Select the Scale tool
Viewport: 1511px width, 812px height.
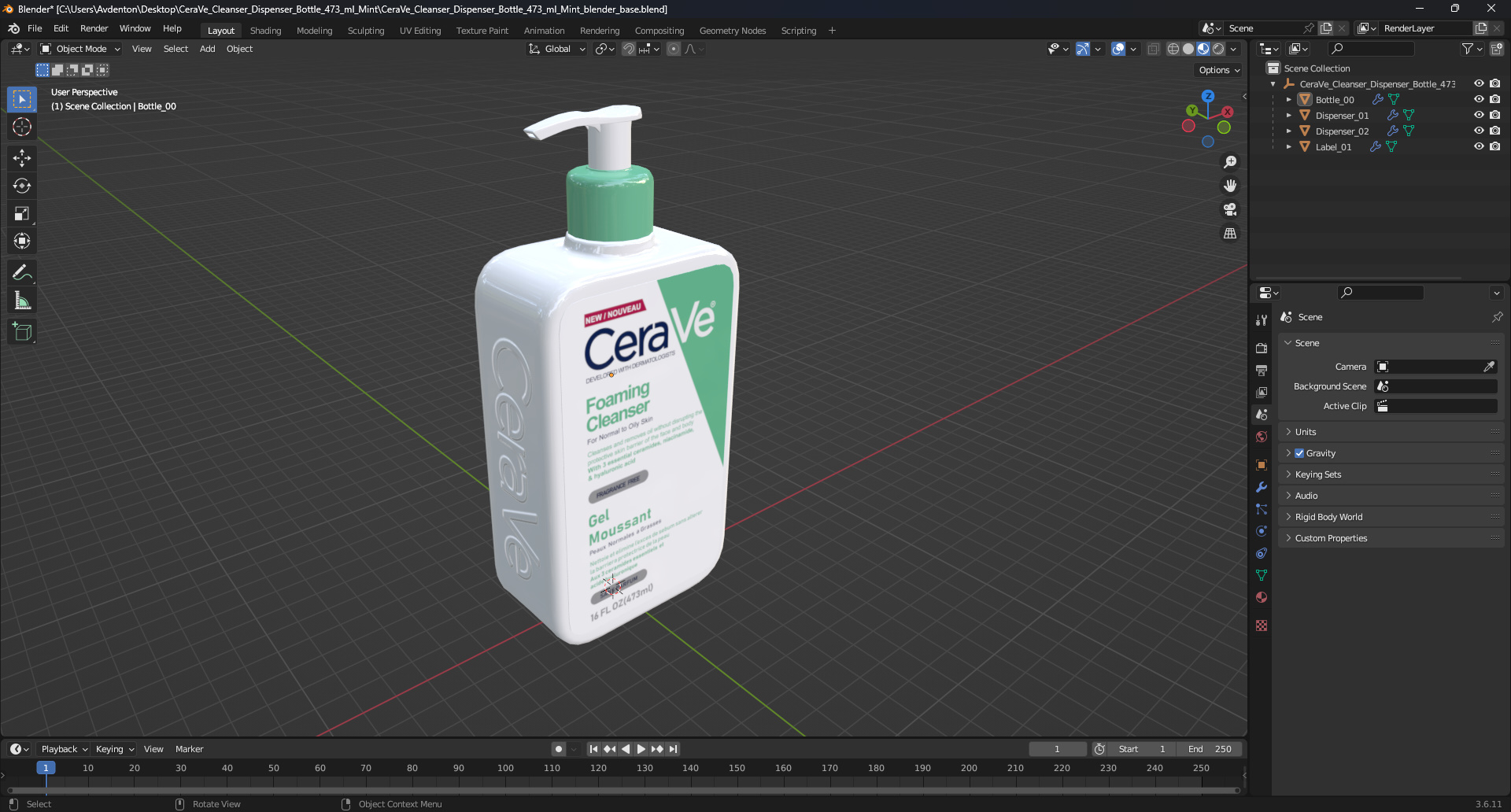point(22,213)
